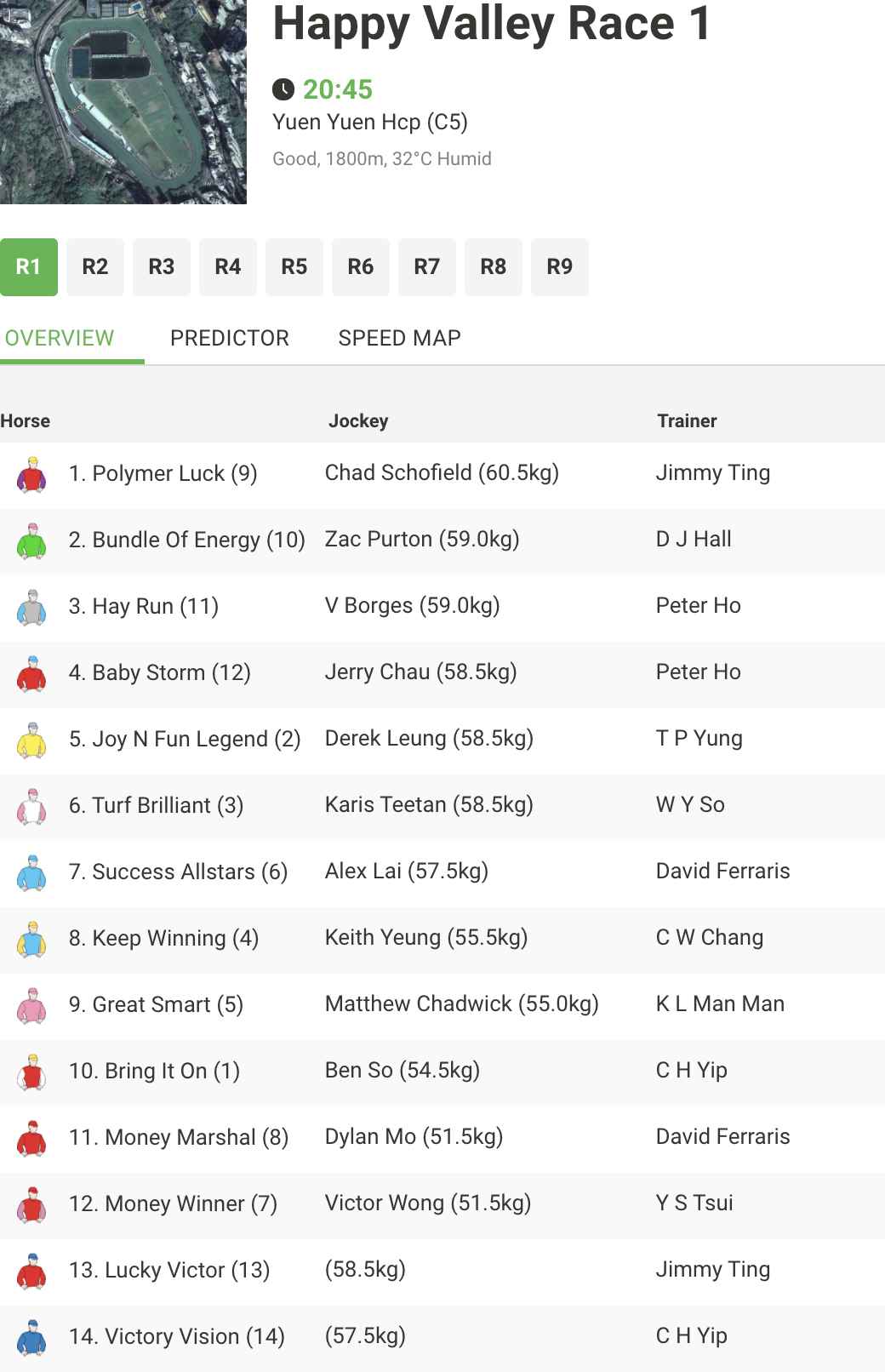The height and width of the screenshot is (1372, 885).
Task: Click trainer David Ferraris for Money Marshal
Action: [x=723, y=1136]
